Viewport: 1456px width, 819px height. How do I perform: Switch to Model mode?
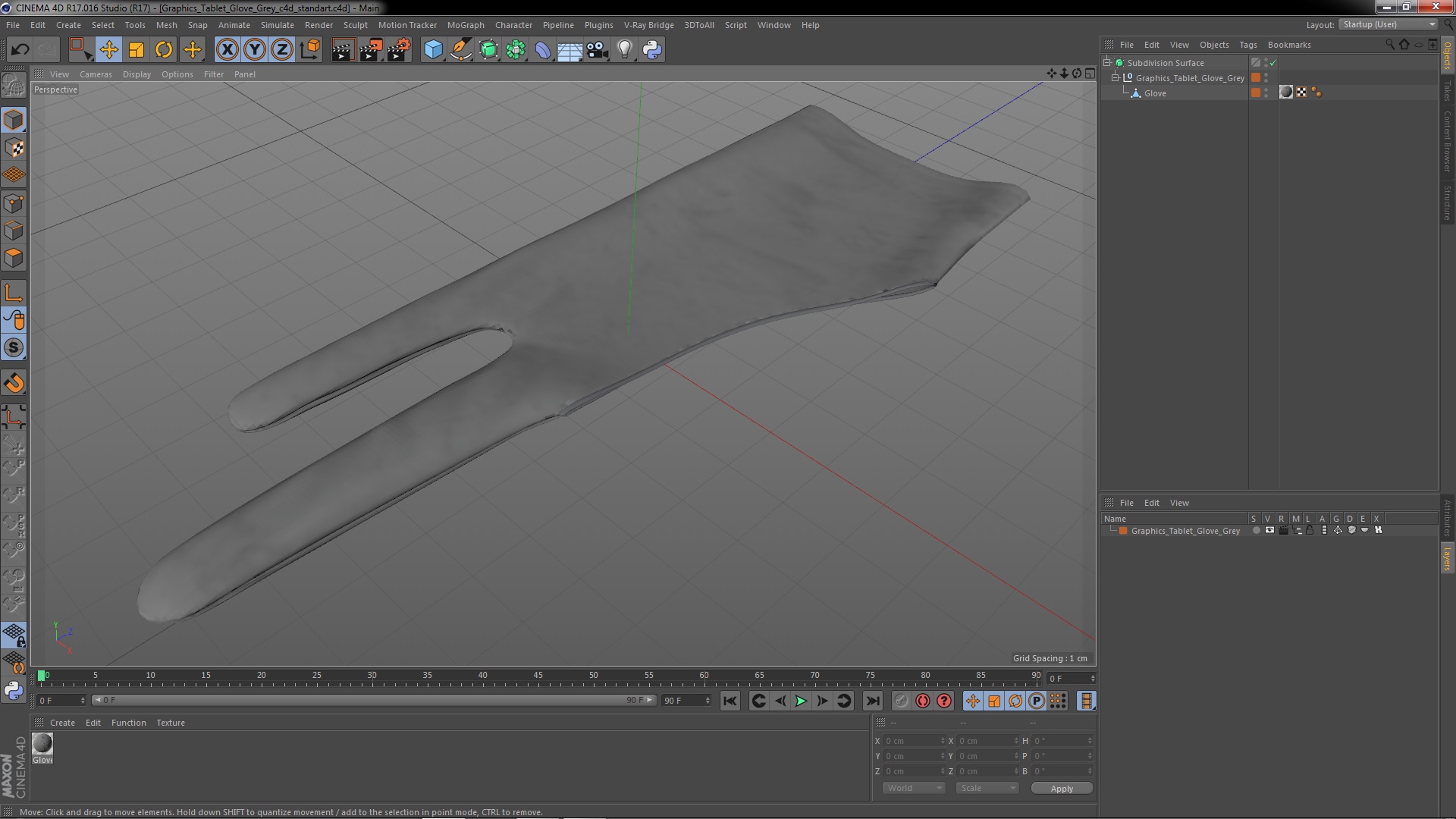[14, 120]
